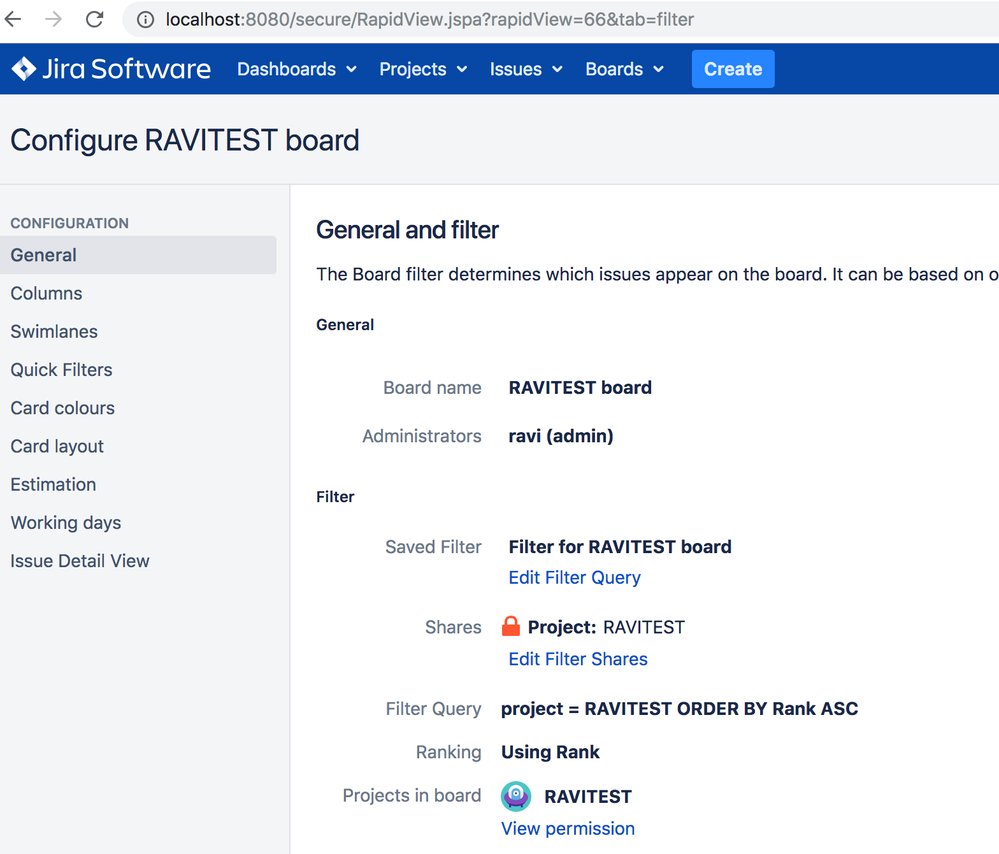Screen dimensions: 999x854
Task: Expand the Issues dropdown menu
Action: (x=526, y=69)
